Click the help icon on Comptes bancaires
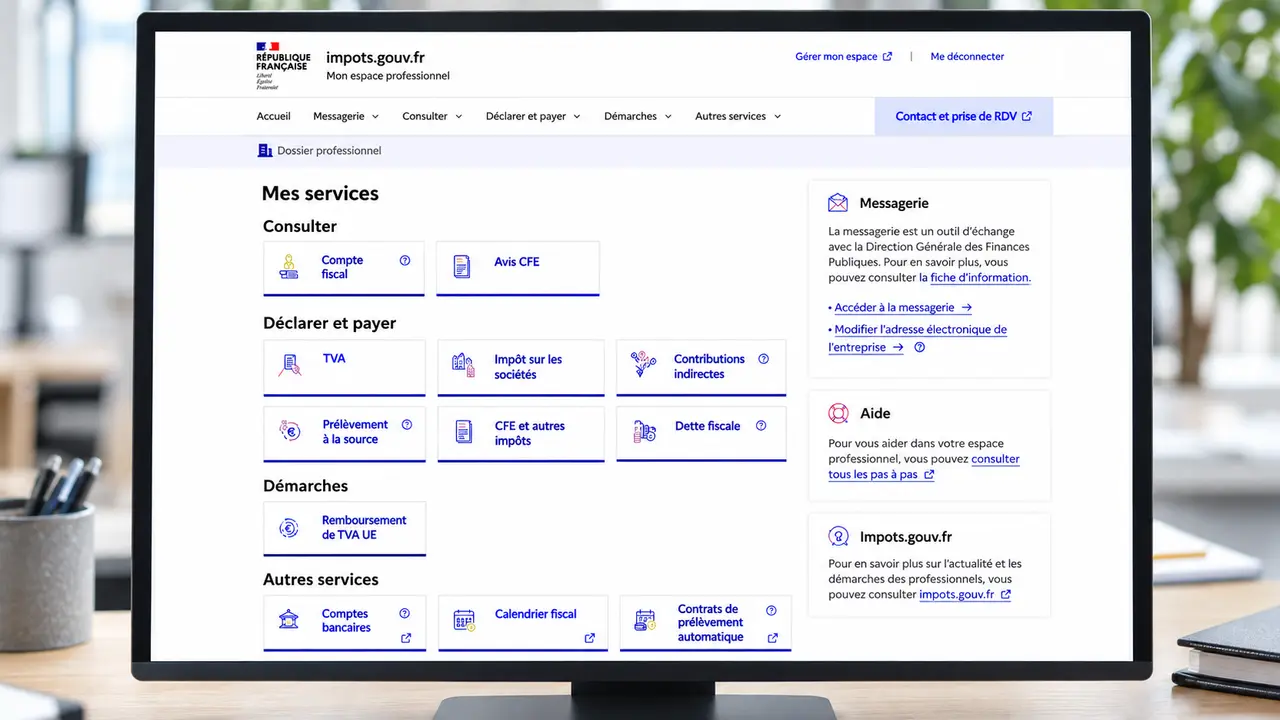The width and height of the screenshot is (1280, 720). pos(405,613)
